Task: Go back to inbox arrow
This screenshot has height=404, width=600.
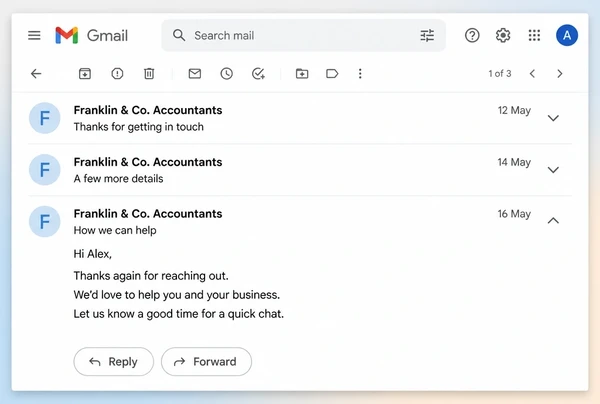Action: [x=36, y=73]
